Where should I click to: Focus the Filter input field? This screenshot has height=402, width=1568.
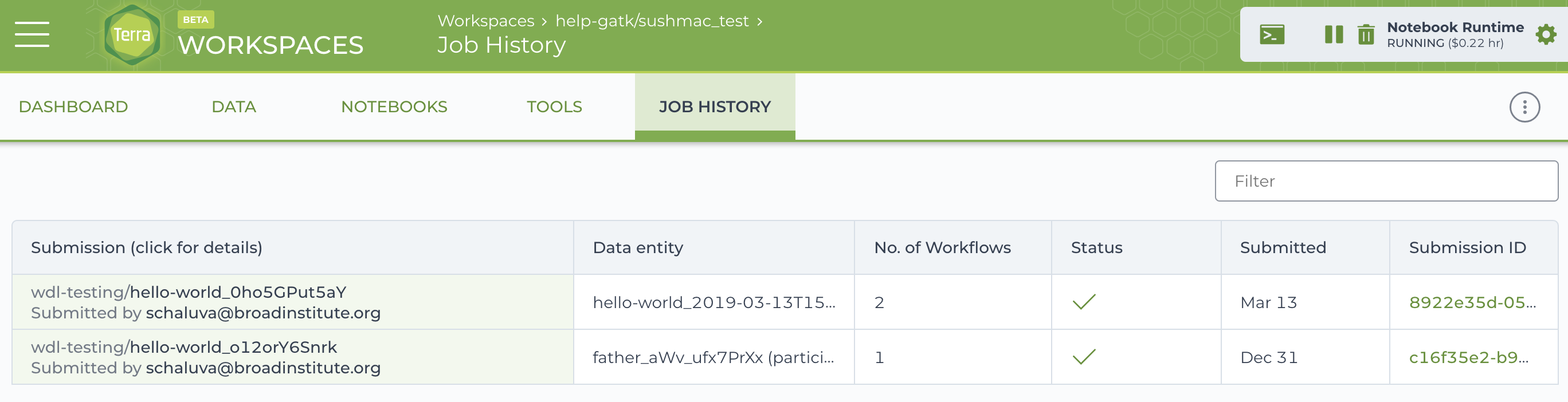(1386, 181)
